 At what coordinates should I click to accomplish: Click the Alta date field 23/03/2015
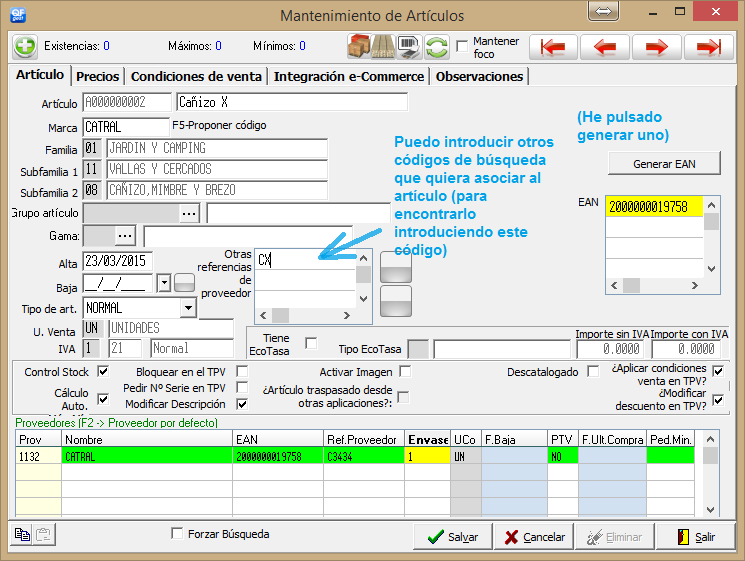117,261
